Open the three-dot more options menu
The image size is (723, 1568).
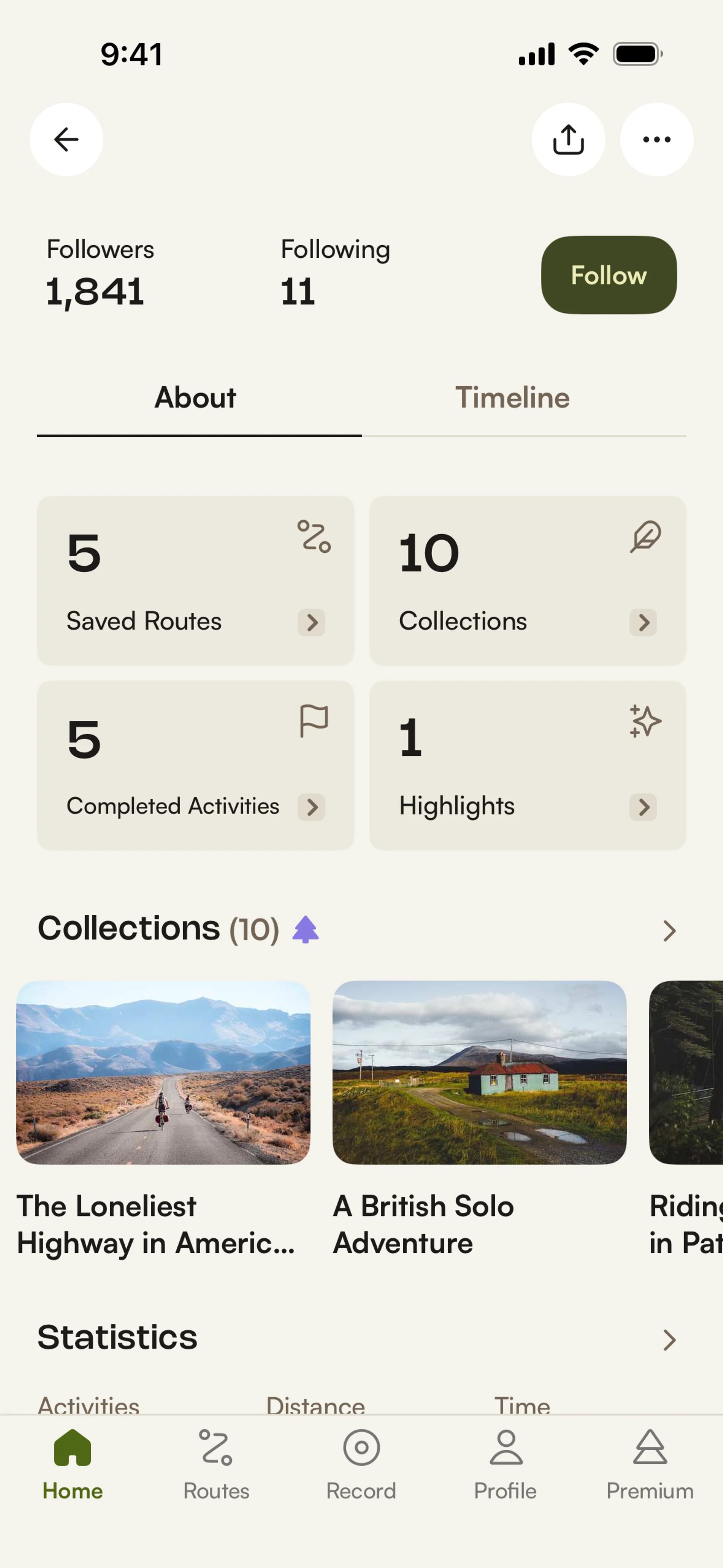tap(656, 139)
